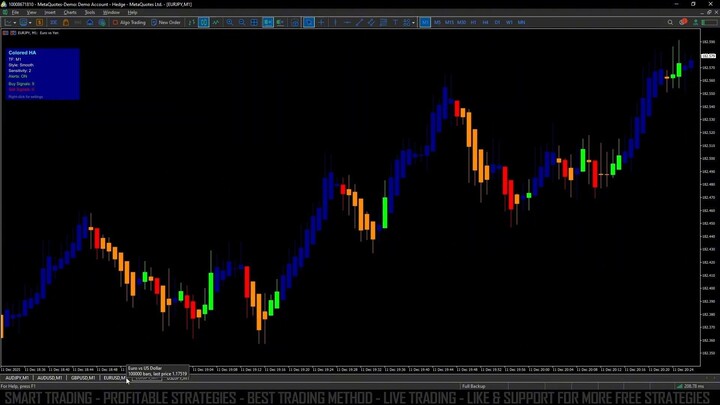The width and height of the screenshot is (720, 405).
Task: Zoom out on the chart
Action: click(x=242, y=22)
